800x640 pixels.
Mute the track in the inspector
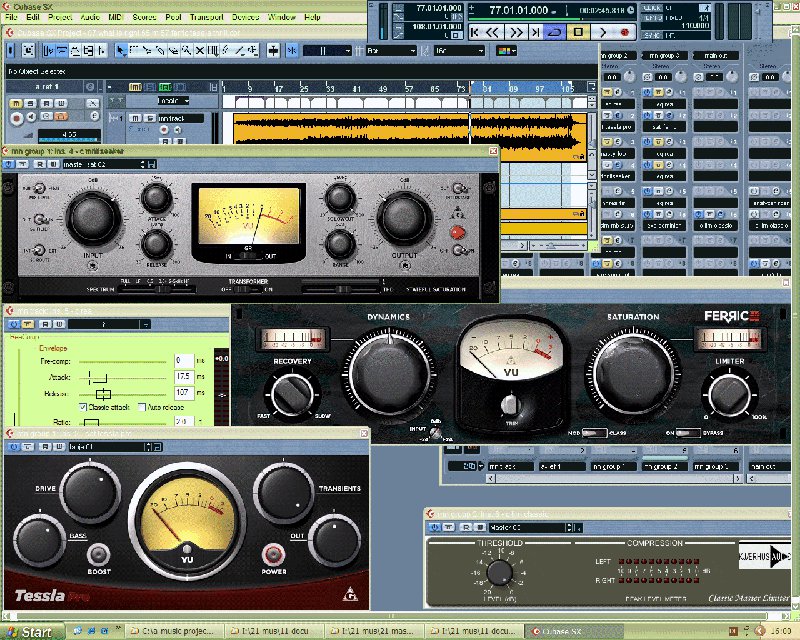[x=16, y=103]
